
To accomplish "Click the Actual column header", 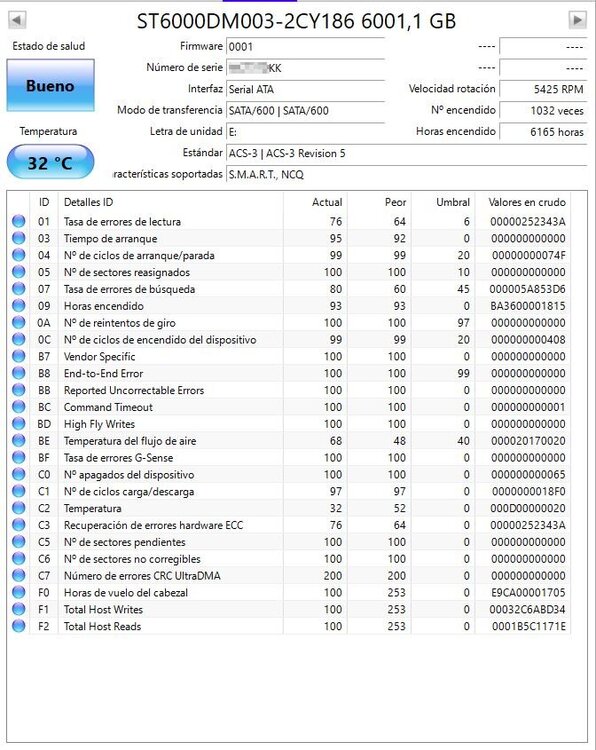I will pos(315,202).
